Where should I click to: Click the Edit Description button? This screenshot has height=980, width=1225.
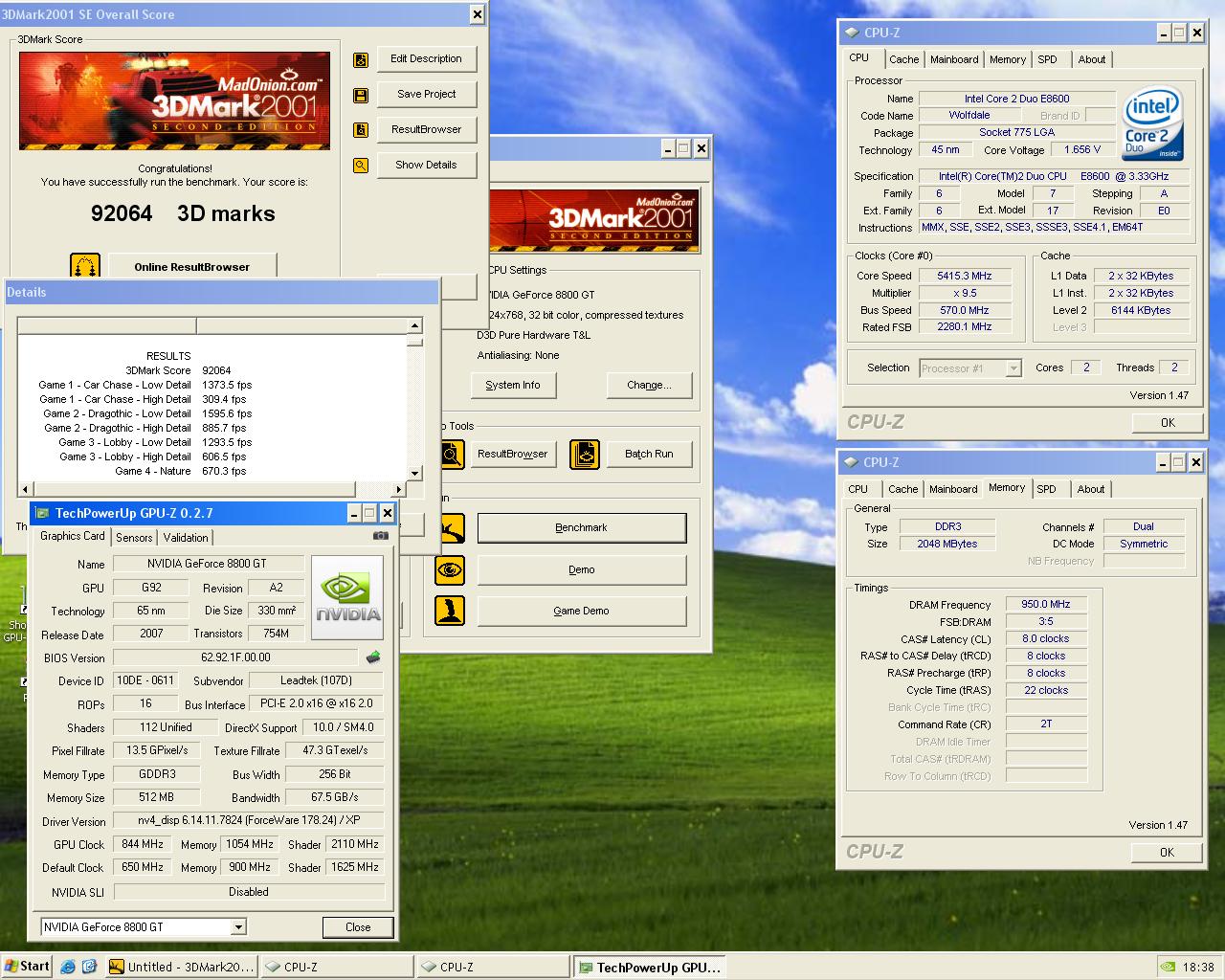tap(426, 58)
